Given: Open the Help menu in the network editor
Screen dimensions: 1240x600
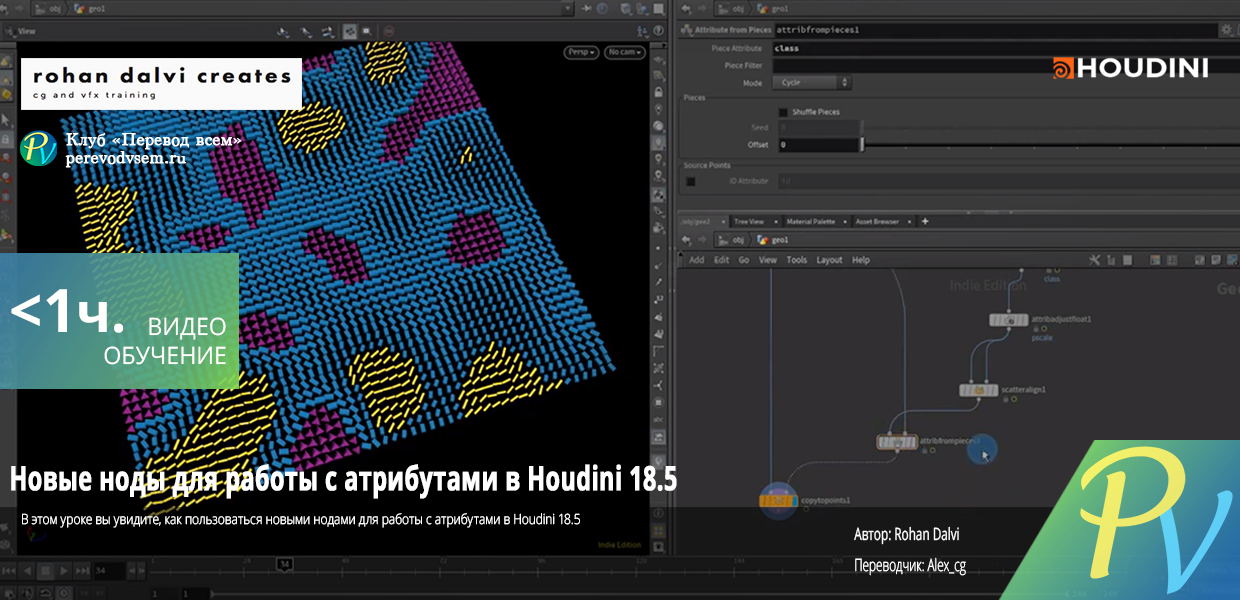Looking at the screenshot, I should click(x=860, y=260).
